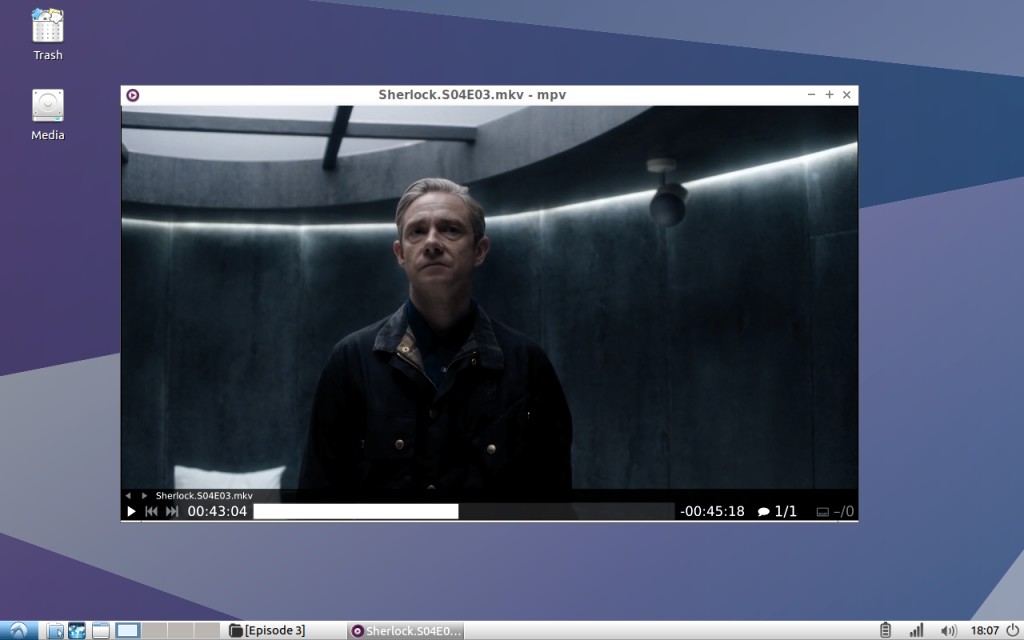Cycle subtitle track -/0 icon
The image size is (1024, 640).
(x=835, y=511)
